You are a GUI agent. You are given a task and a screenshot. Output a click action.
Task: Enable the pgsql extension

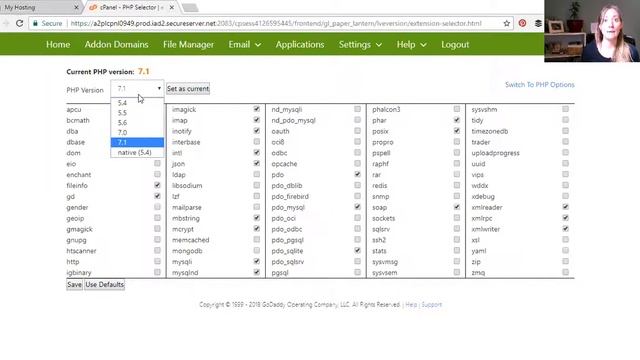pos(357,272)
